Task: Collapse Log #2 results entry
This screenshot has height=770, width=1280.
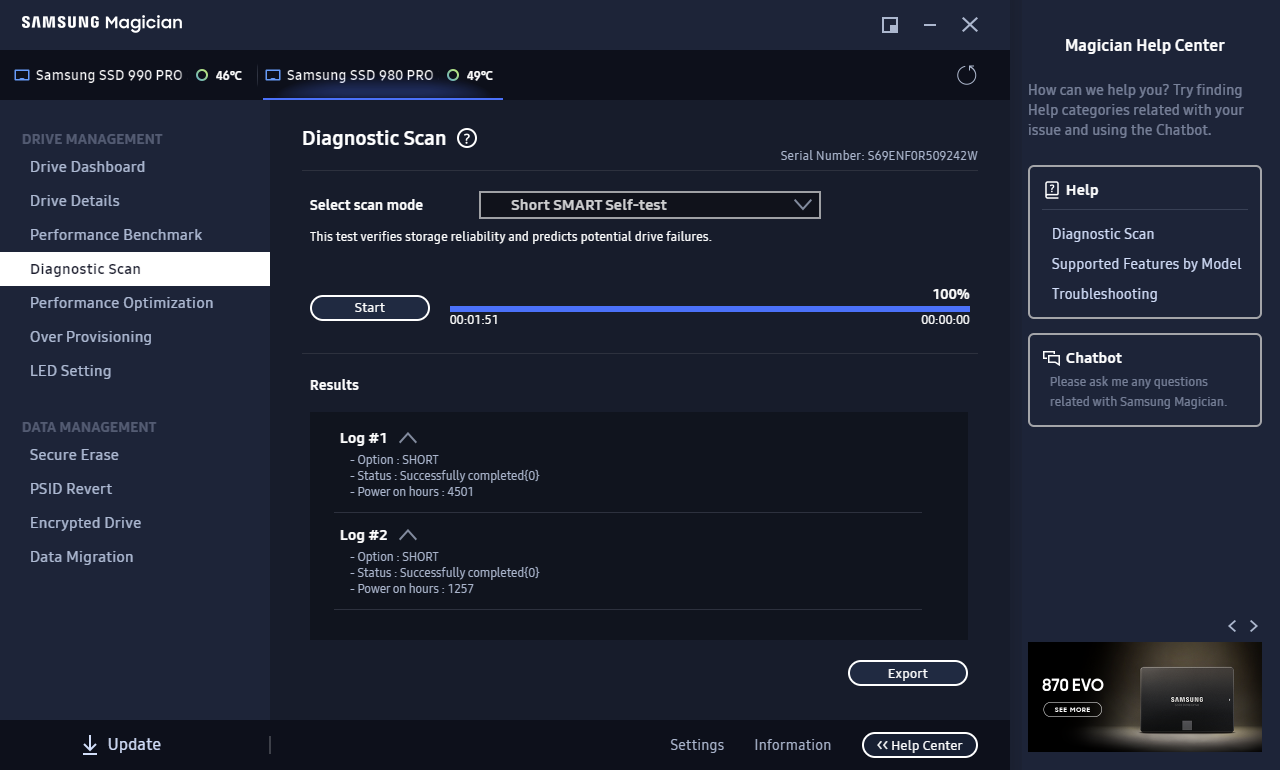Action: click(408, 535)
